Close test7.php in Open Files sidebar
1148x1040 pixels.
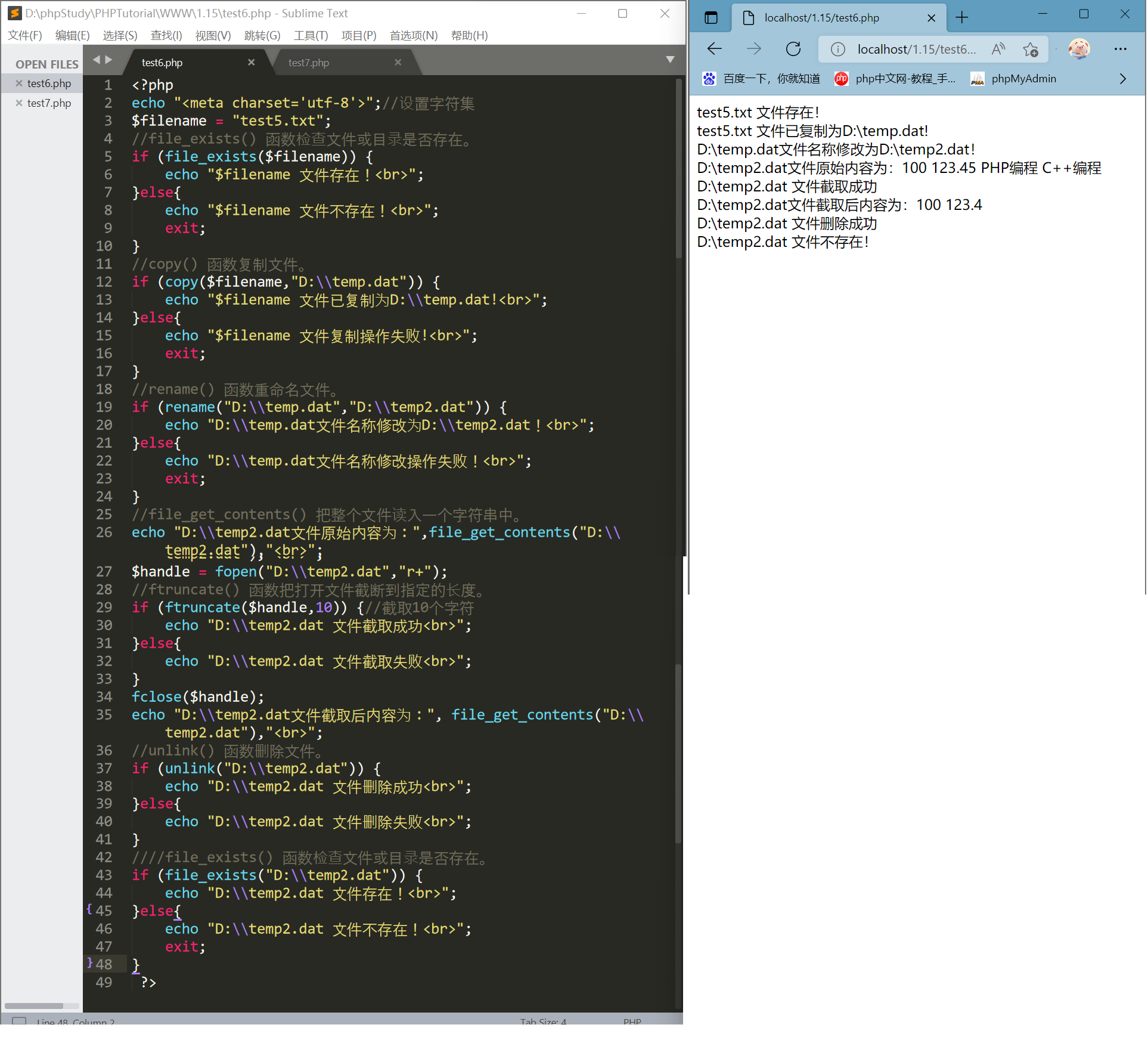tap(19, 103)
